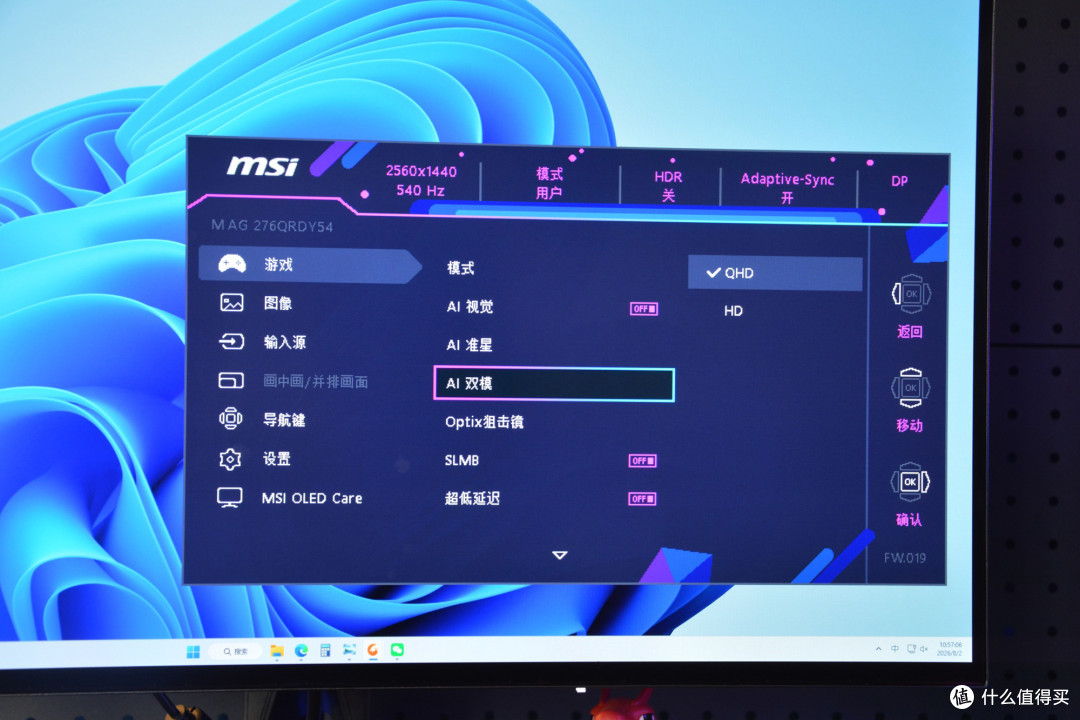
Task: Click the msi logo
Action: point(262,166)
